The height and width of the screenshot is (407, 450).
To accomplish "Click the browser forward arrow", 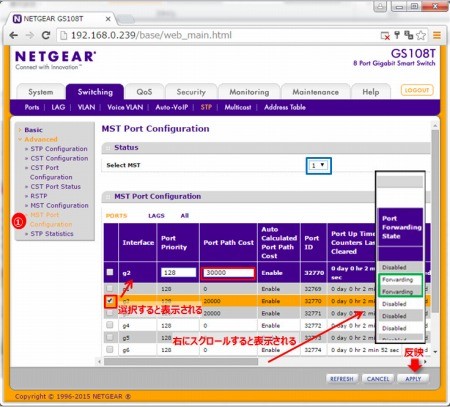I will pyautogui.click(x=30, y=35).
